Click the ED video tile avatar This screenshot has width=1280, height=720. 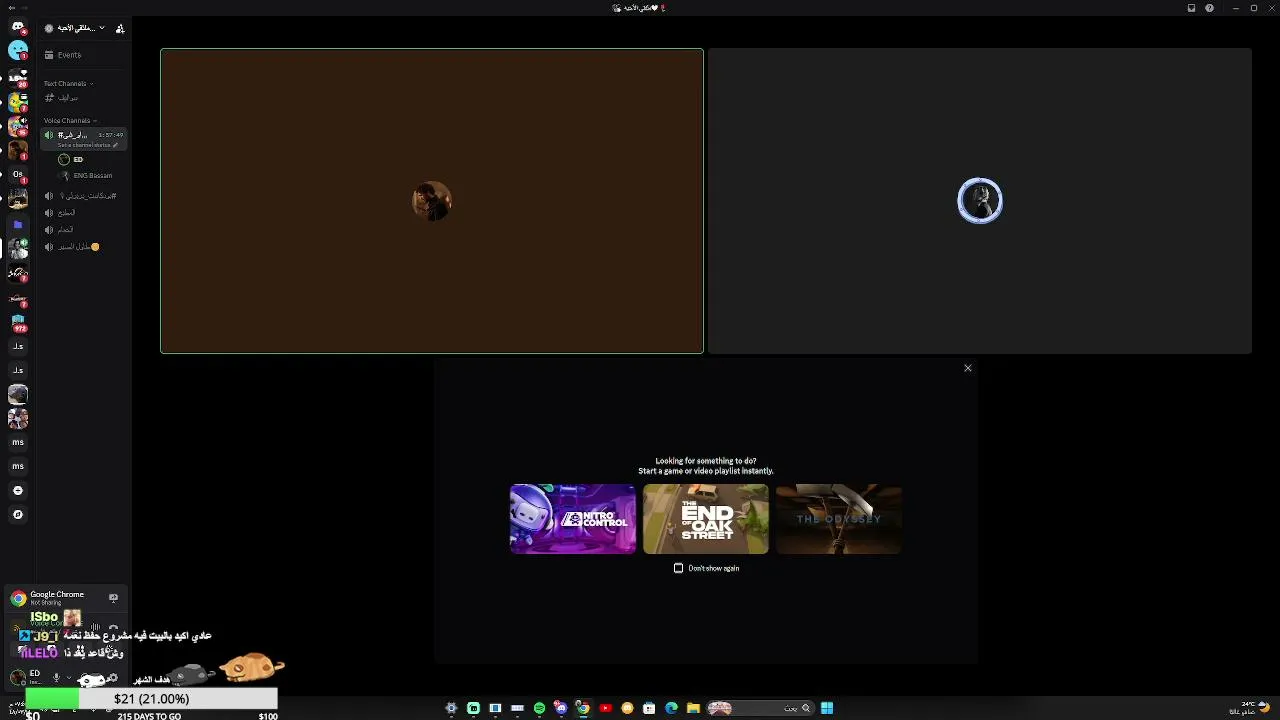(432, 201)
